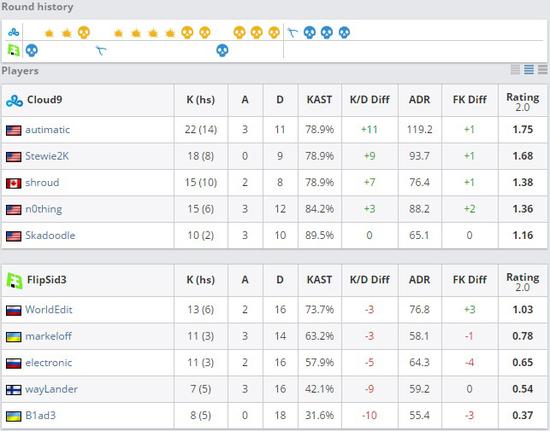
Task: Click the FlipSid3 logo in players table header
Action: 14,281
